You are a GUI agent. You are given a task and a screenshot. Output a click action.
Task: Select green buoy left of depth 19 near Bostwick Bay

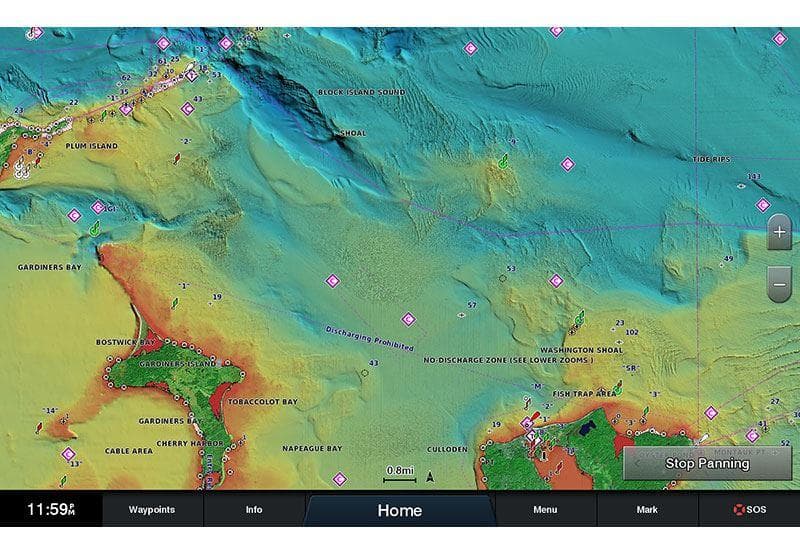point(175,303)
